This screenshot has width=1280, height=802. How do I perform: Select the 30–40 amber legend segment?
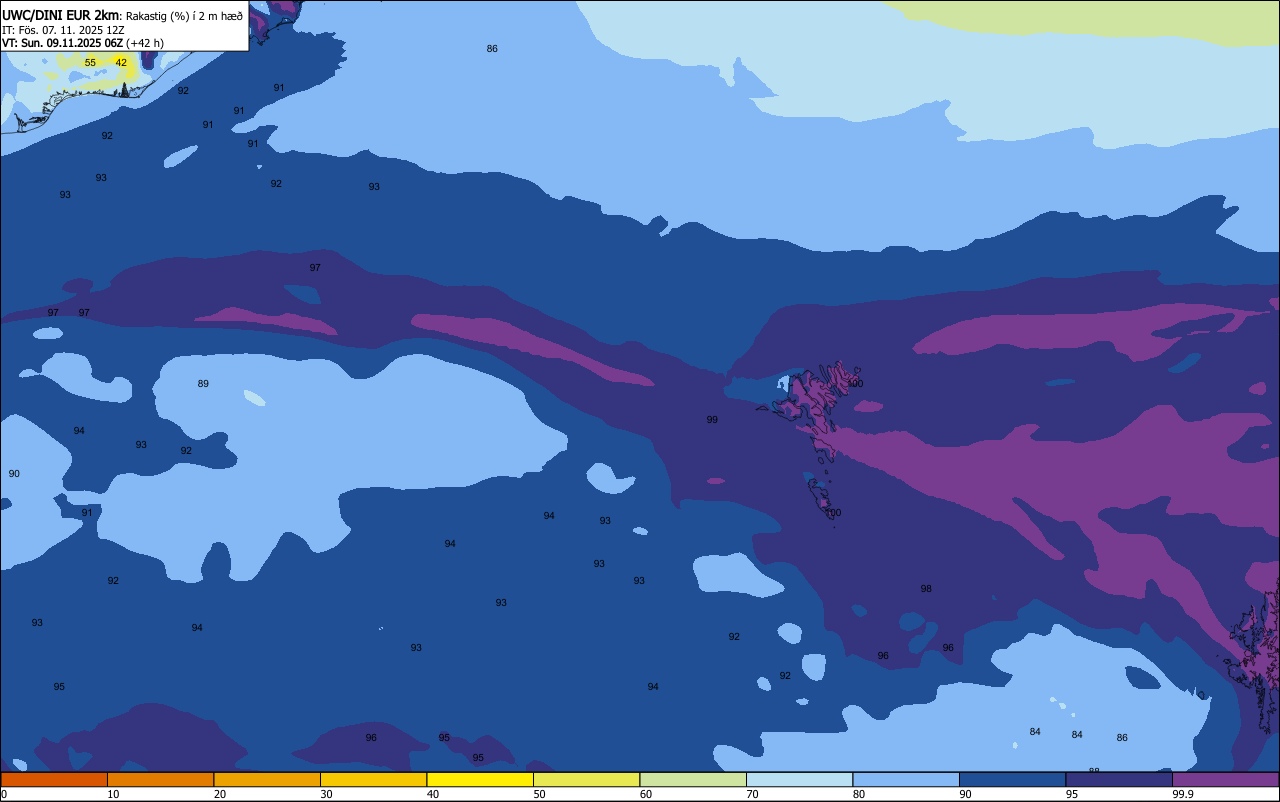pos(373,779)
